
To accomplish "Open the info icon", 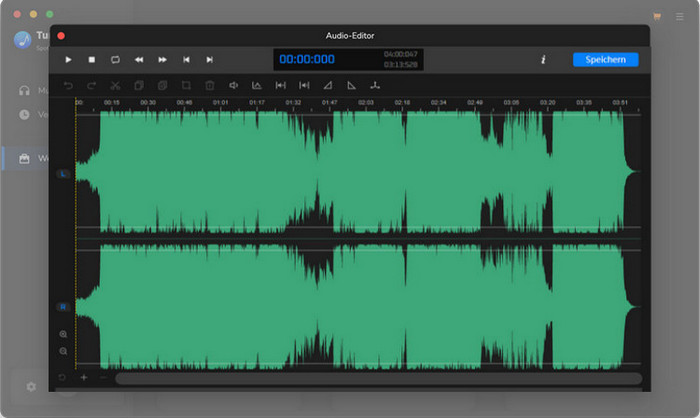I will [x=543, y=59].
